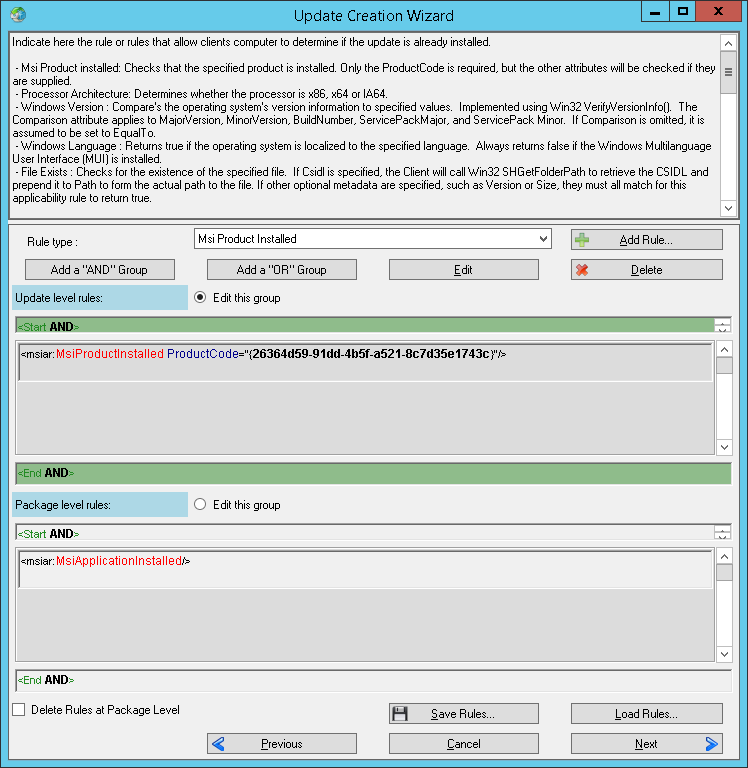Enable Delete Rules at Package Level checkbox

(19, 710)
